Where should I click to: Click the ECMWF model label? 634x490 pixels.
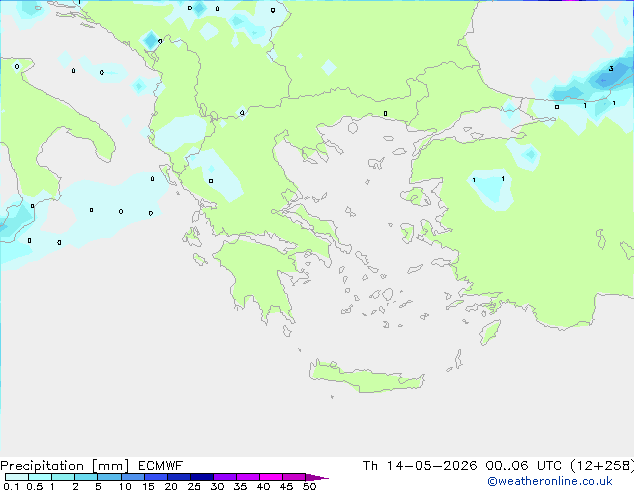click(x=161, y=466)
